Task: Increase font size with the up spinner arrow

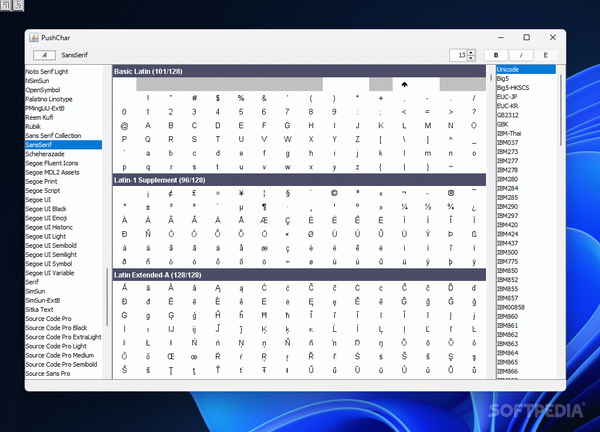Action: click(x=471, y=52)
